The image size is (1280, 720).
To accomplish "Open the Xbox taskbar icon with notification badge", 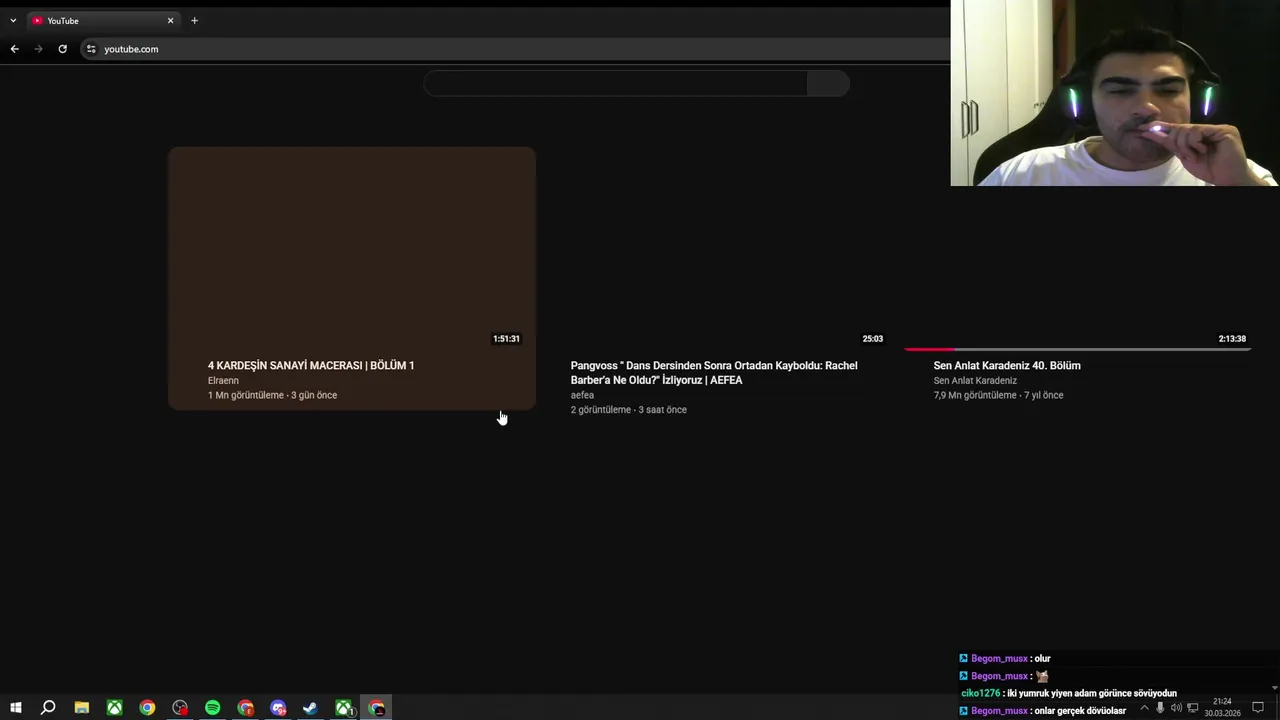I will [344, 708].
